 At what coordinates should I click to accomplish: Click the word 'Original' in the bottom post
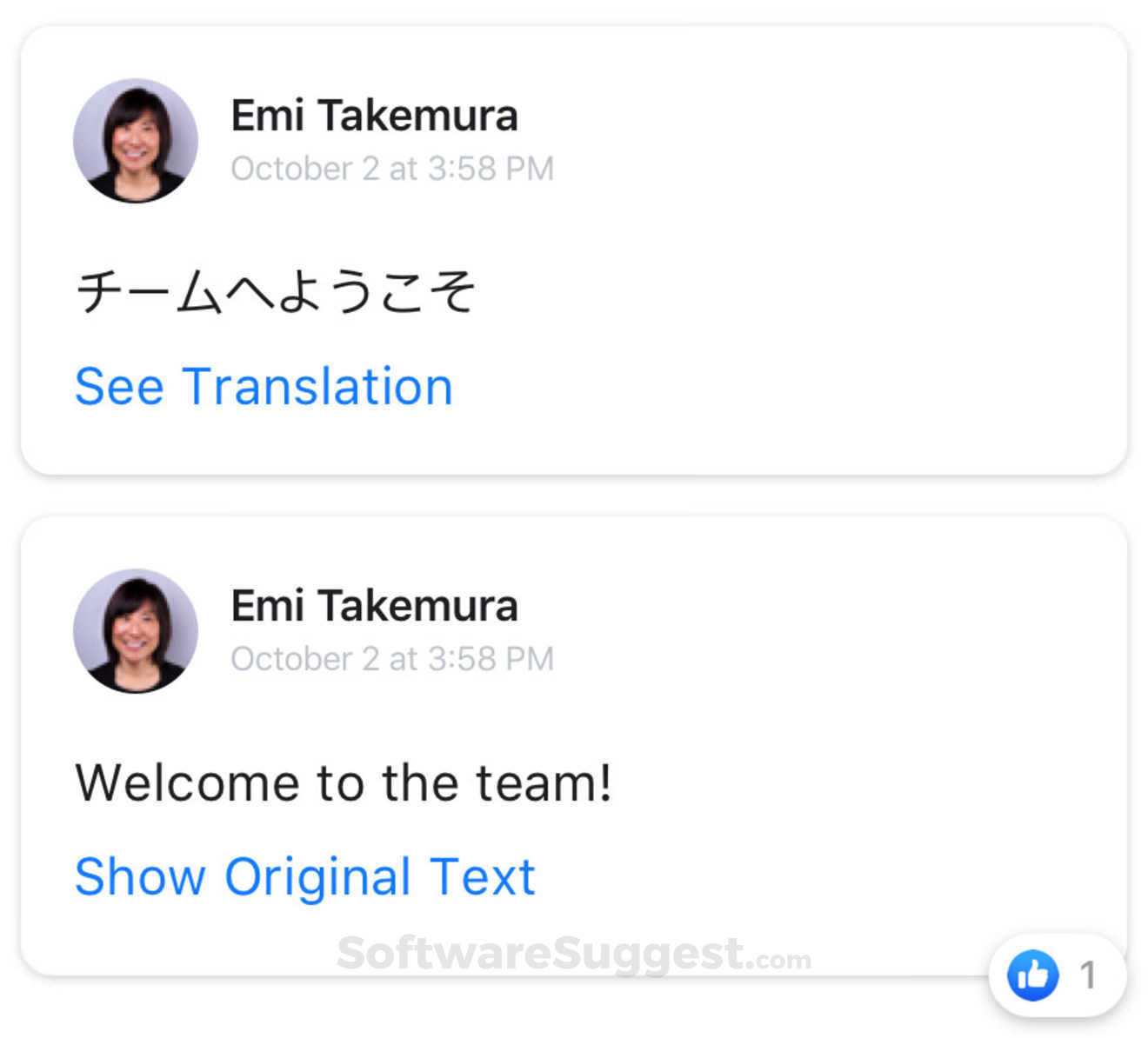317,876
